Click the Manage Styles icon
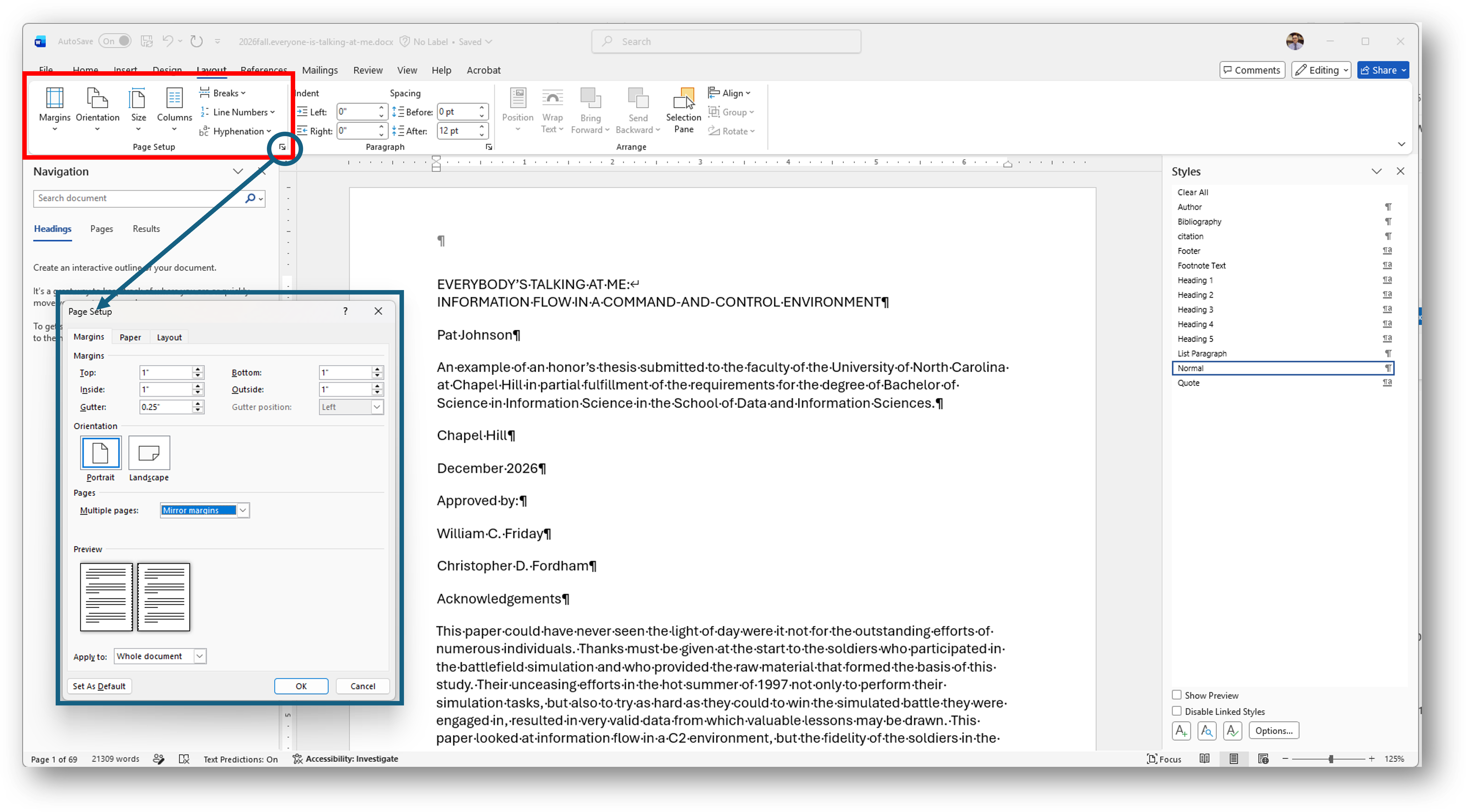Viewport: 1467px width, 812px height. [x=1232, y=731]
